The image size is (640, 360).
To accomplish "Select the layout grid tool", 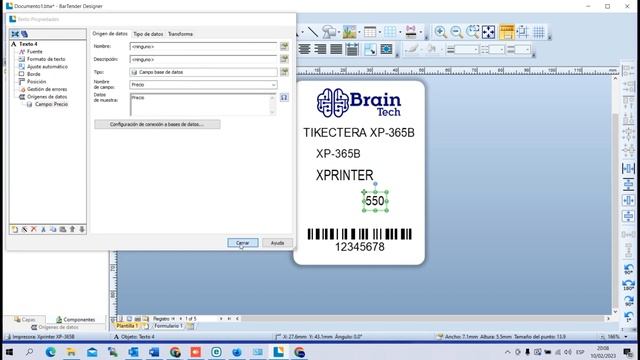I will pos(390,32).
